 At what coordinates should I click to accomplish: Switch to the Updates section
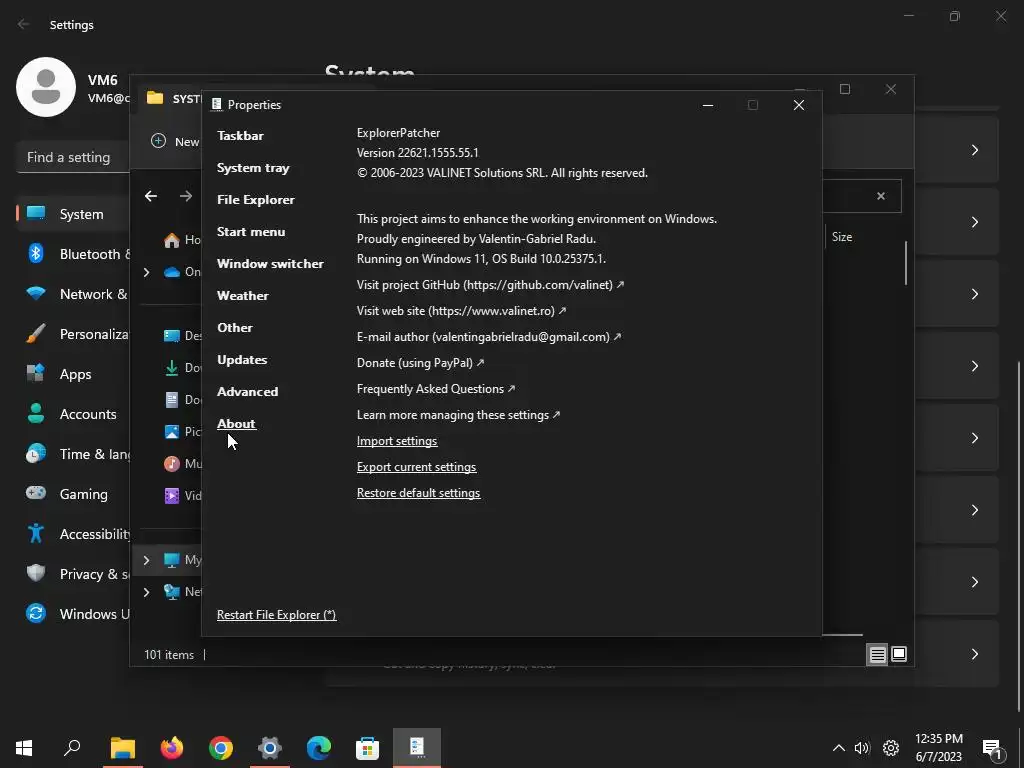click(x=242, y=360)
